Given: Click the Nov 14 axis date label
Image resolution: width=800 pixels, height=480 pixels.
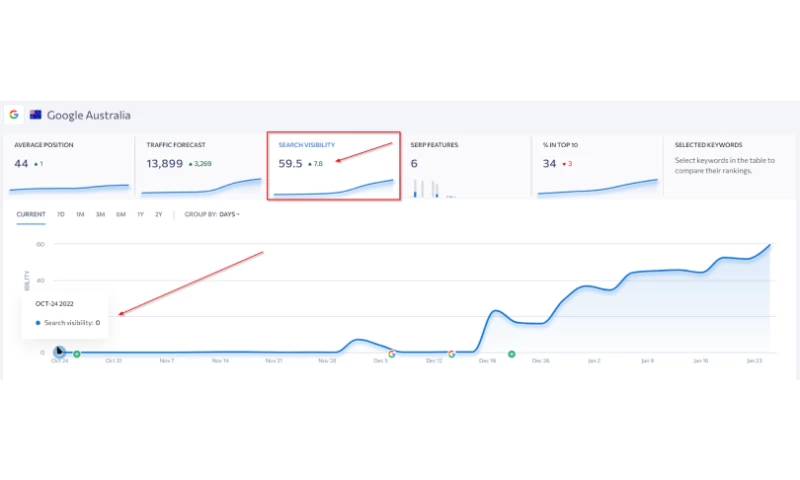Looking at the screenshot, I should (x=220, y=361).
